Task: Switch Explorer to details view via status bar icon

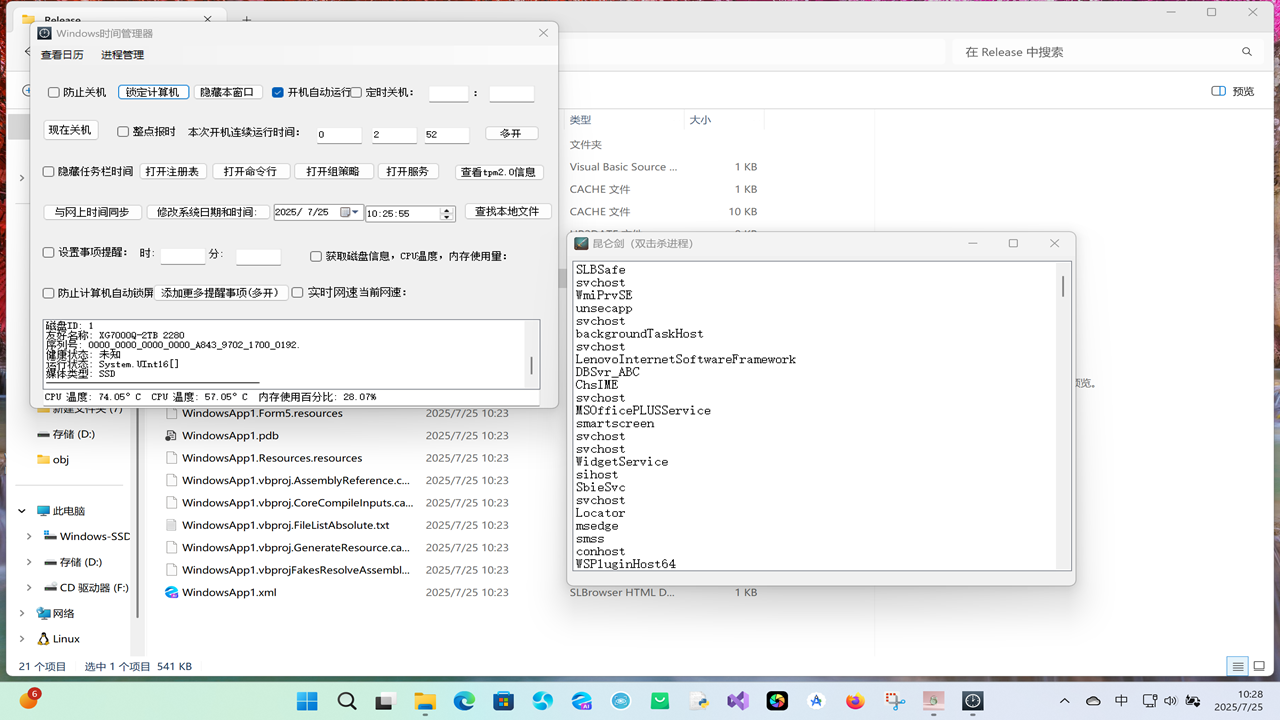Action: (x=1238, y=666)
